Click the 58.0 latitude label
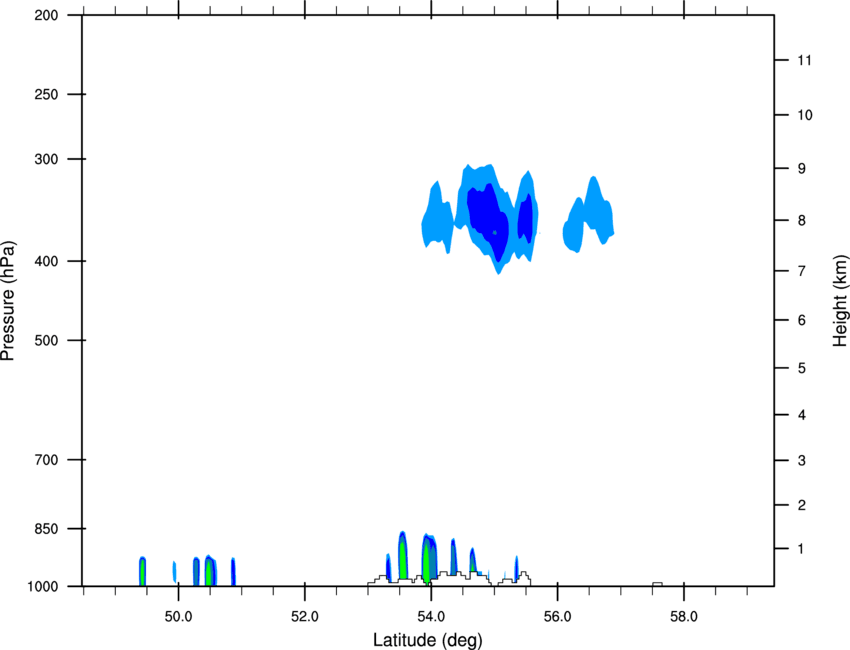 point(684,617)
